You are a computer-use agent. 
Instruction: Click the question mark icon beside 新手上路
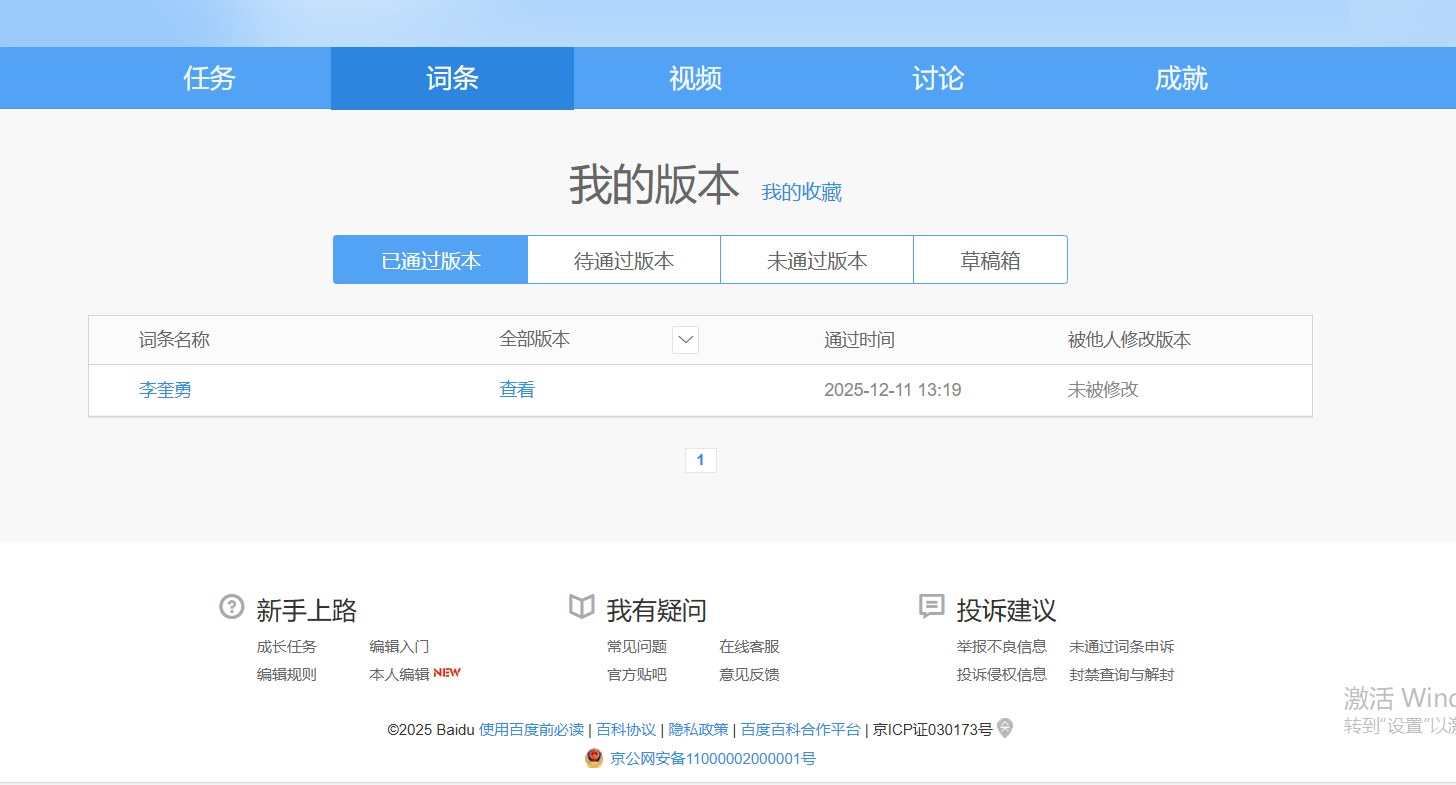[232, 607]
